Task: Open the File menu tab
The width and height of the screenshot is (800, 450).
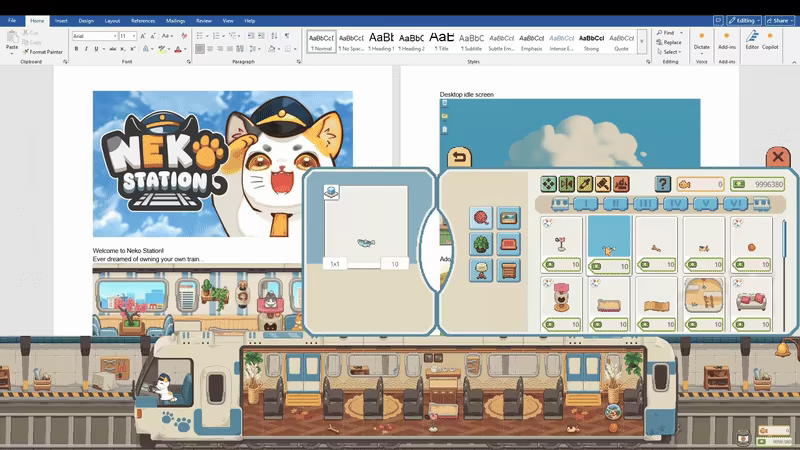Action: coord(12,20)
